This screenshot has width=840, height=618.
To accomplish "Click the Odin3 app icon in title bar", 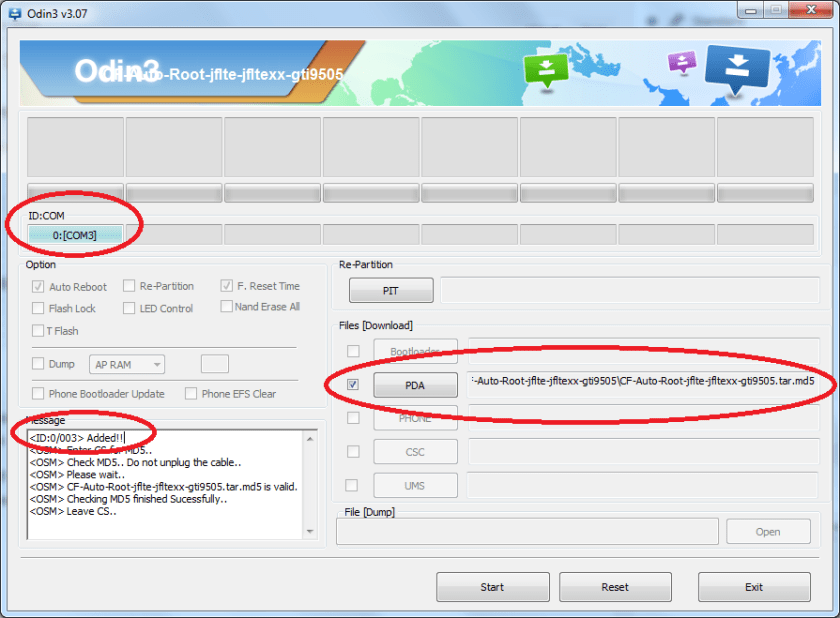I will tap(14, 12).
